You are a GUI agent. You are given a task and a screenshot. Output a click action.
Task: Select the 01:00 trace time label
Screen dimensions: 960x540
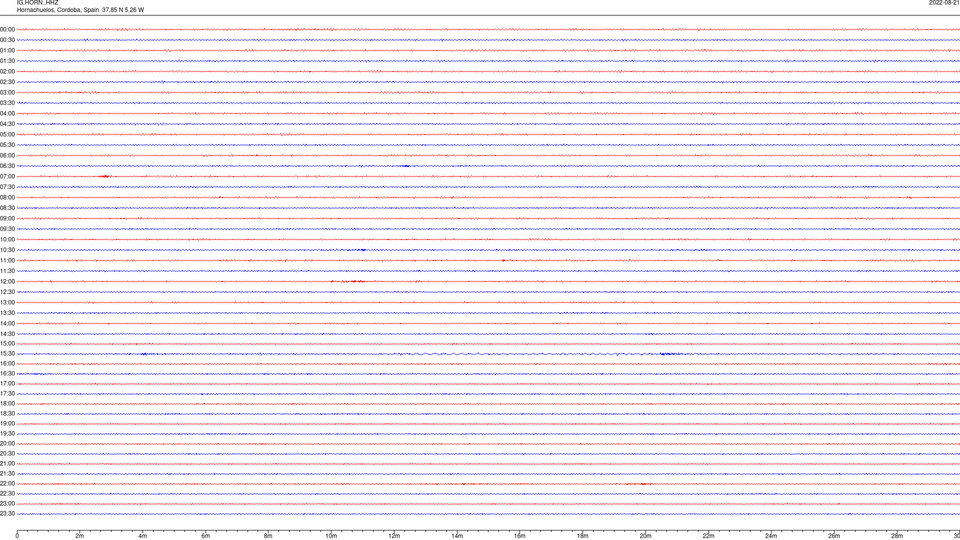pyautogui.click(x=7, y=50)
